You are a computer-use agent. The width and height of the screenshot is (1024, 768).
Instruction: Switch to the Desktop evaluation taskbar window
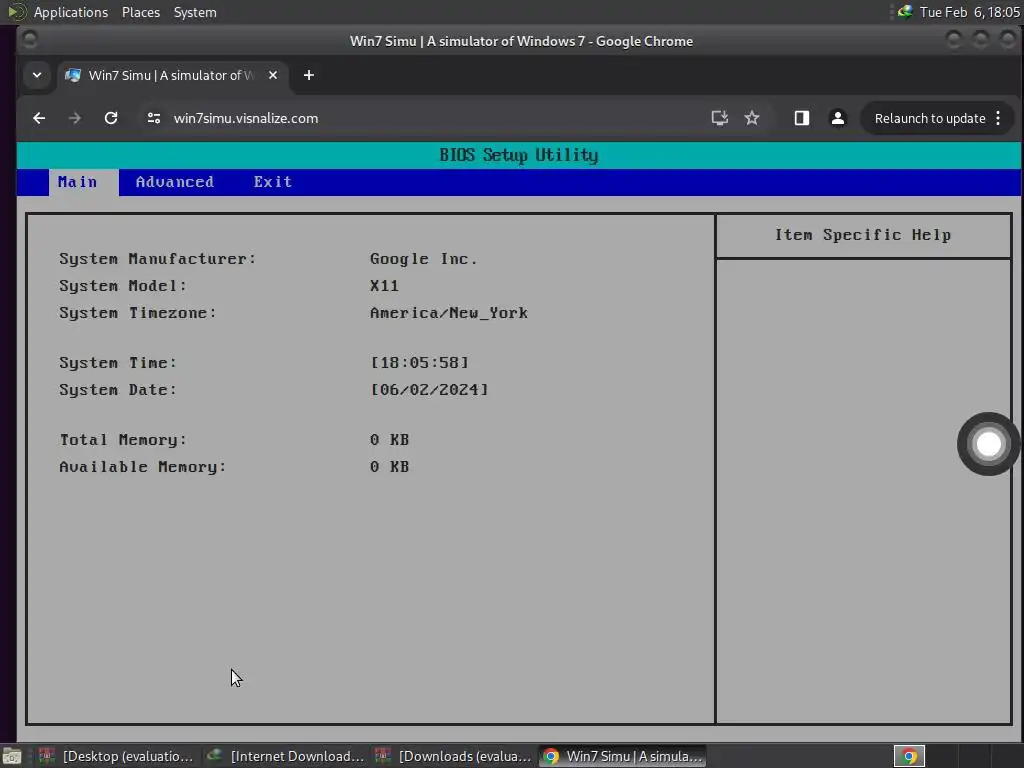[x=116, y=756]
